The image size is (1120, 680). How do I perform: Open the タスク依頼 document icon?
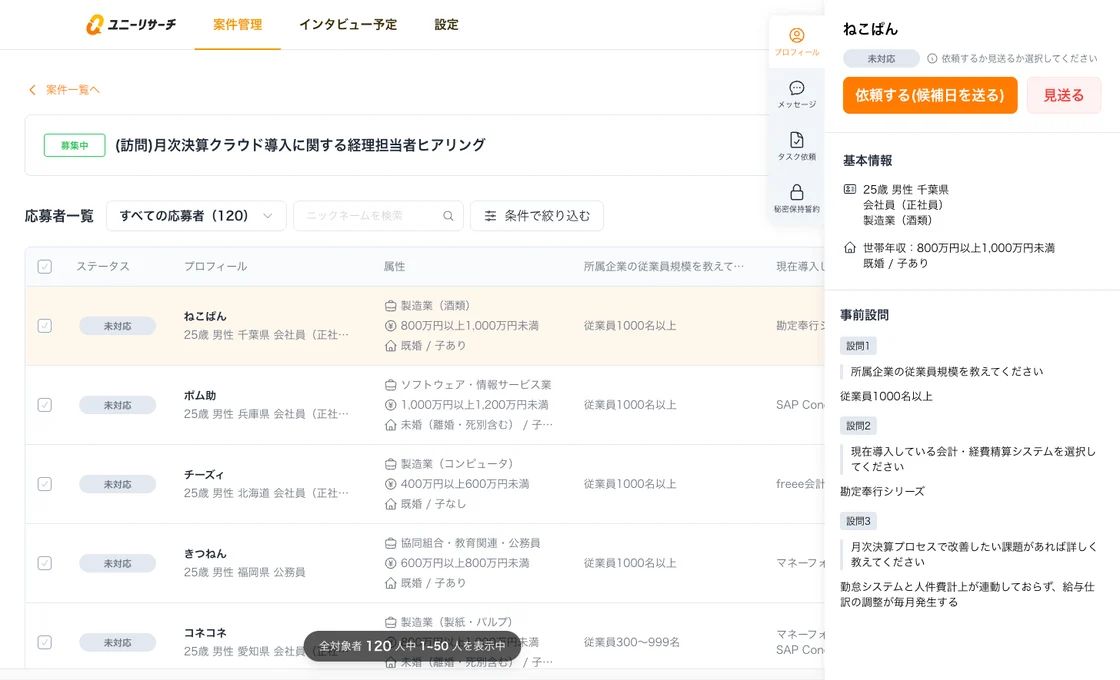(x=796, y=141)
